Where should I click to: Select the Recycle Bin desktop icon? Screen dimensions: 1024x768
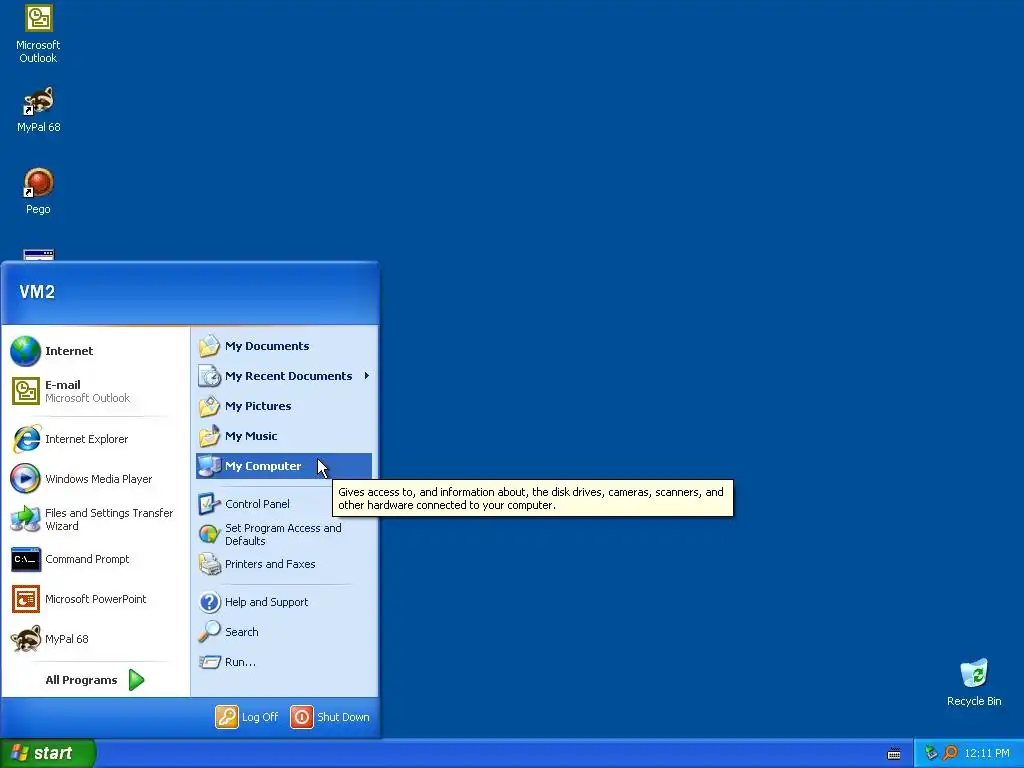pyautogui.click(x=974, y=683)
